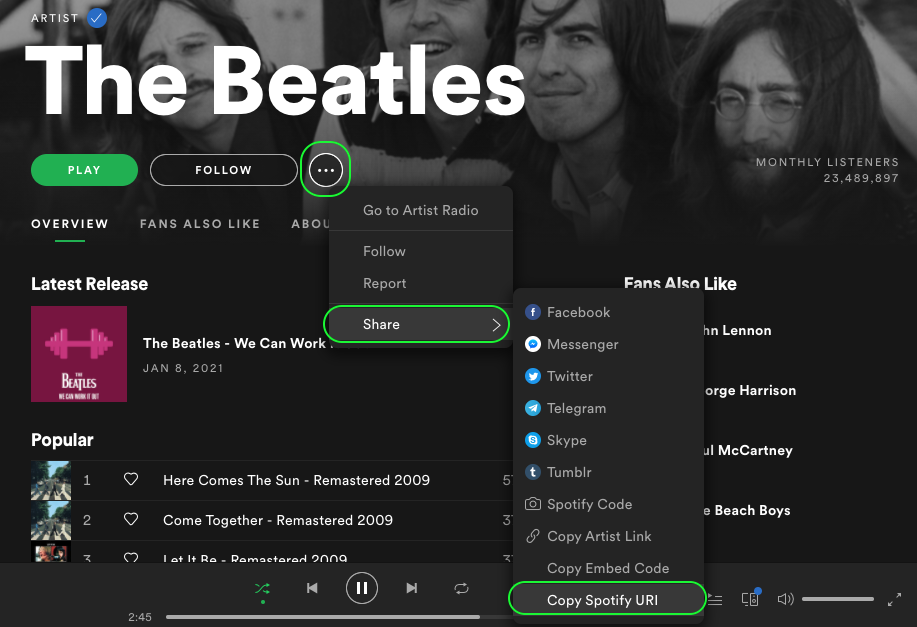Switch to the Overview tab

pos(70,224)
